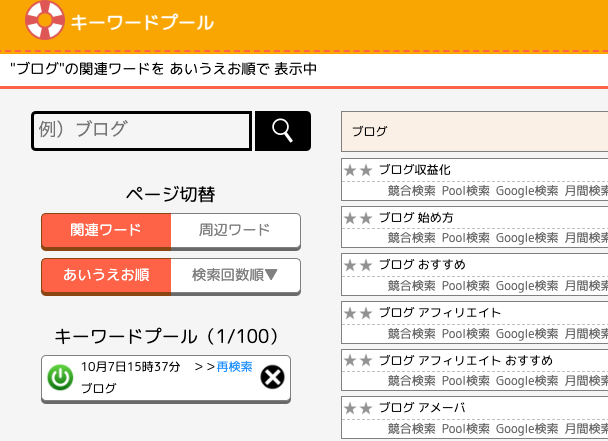This screenshot has height=441, width=608.
Task: Switch to 周辺ワード page
Action: (x=235, y=230)
